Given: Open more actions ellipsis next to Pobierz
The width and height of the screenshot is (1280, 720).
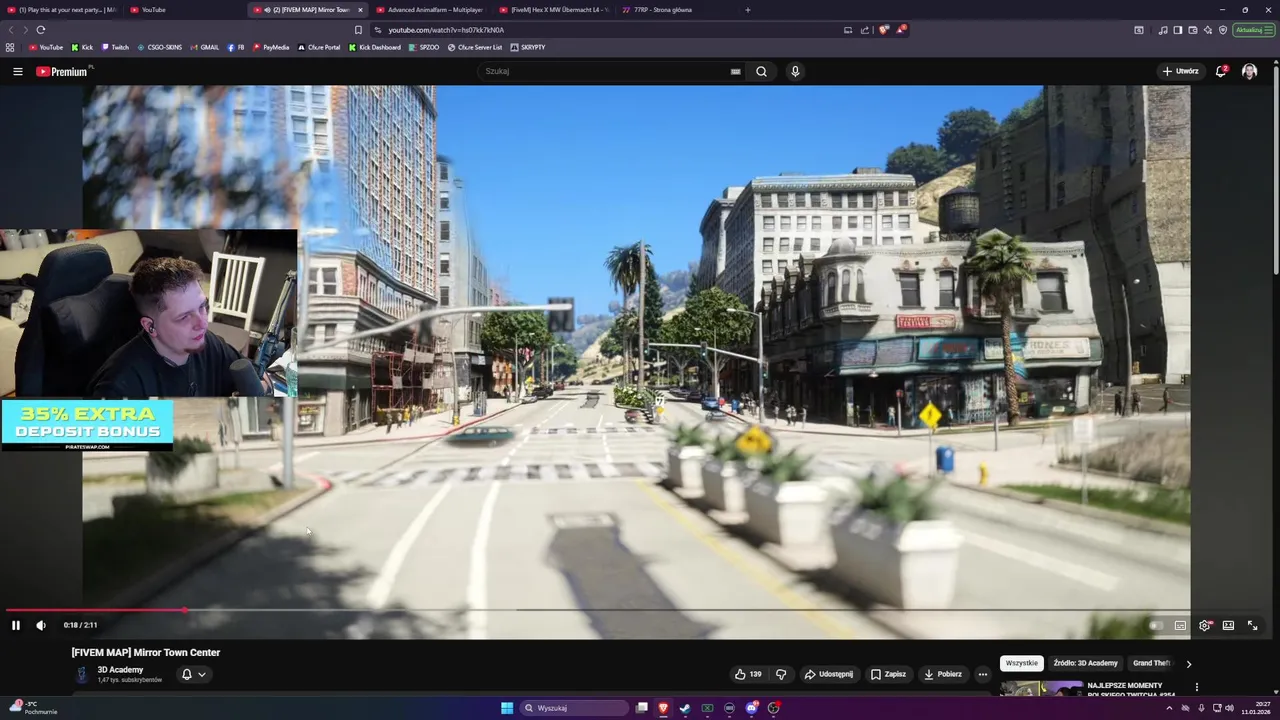Looking at the screenshot, I should point(982,674).
